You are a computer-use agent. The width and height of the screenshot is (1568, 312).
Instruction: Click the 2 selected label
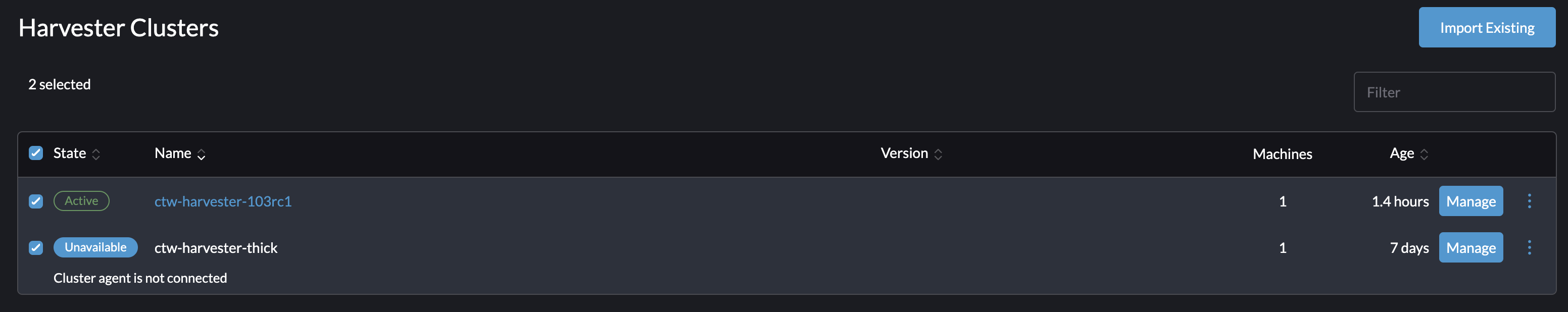tap(59, 84)
